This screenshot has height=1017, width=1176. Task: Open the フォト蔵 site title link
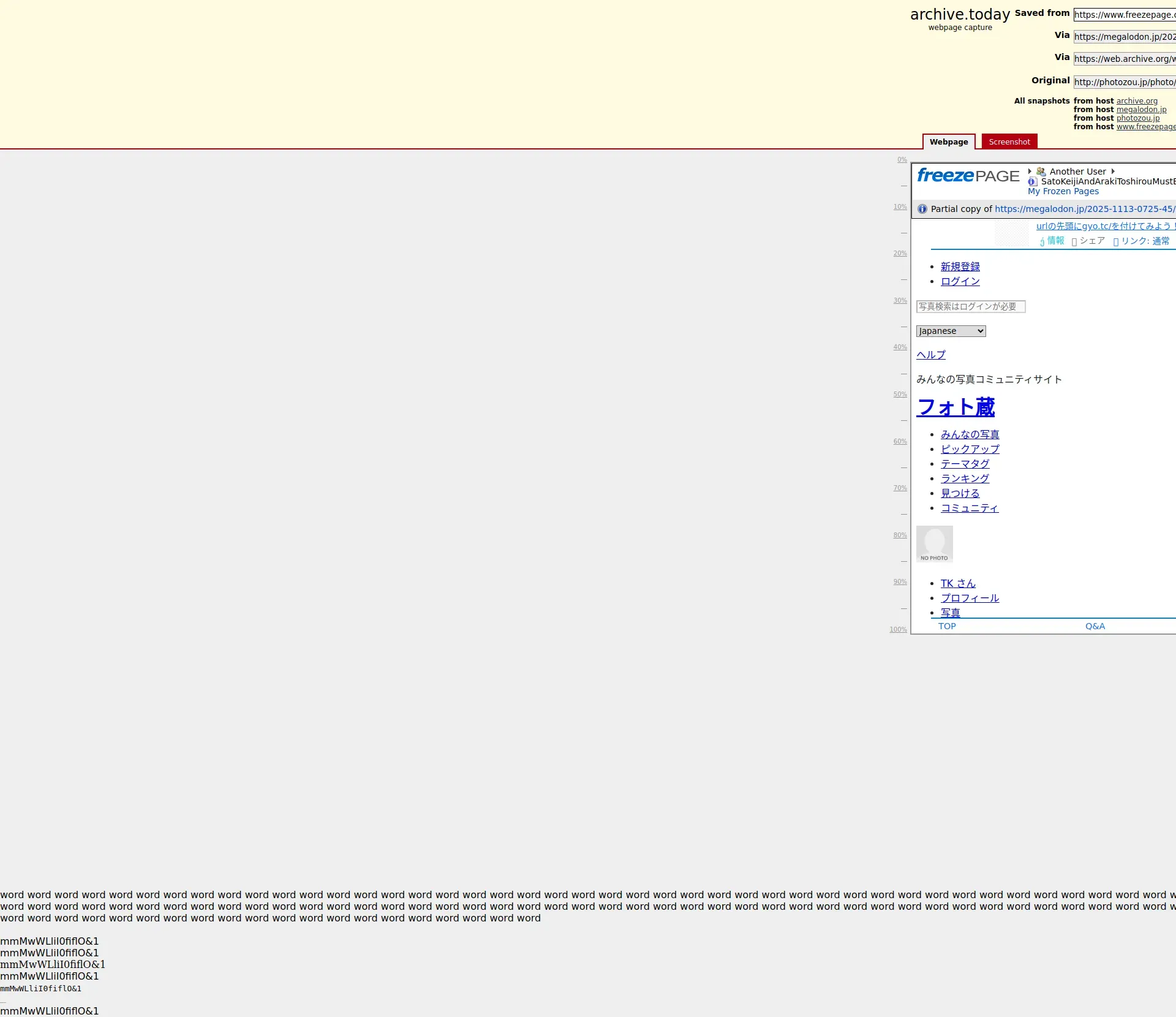[x=956, y=407]
